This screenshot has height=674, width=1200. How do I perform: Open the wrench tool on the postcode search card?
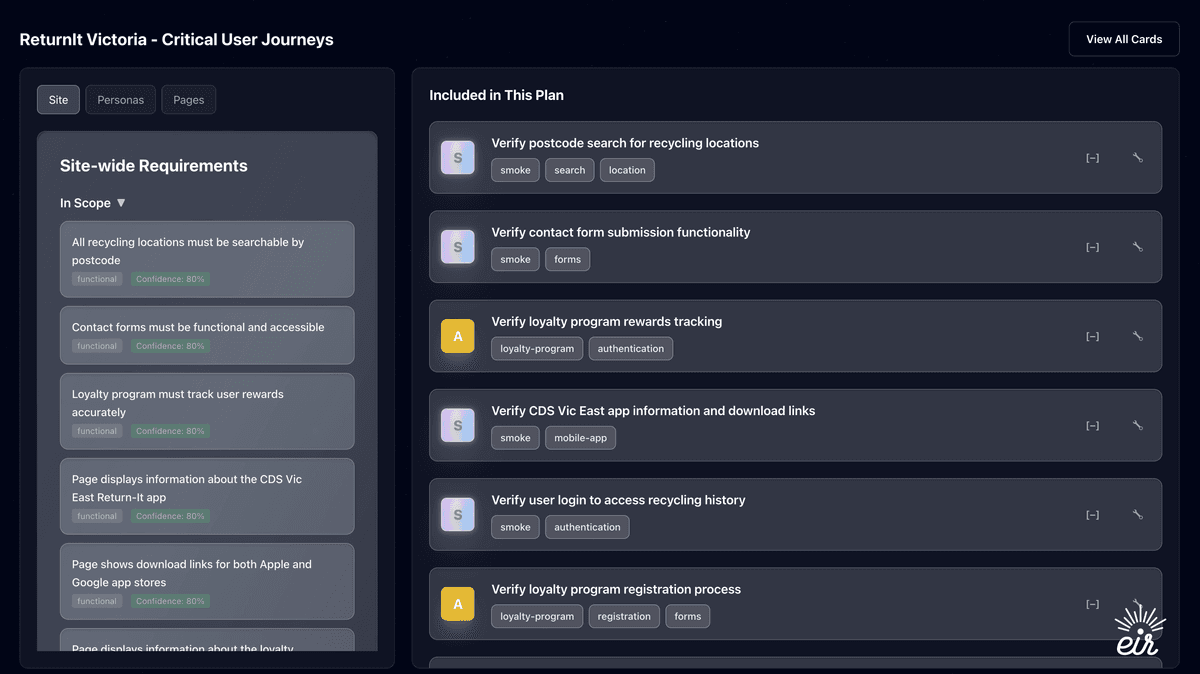pyautogui.click(x=1137, y=157)
